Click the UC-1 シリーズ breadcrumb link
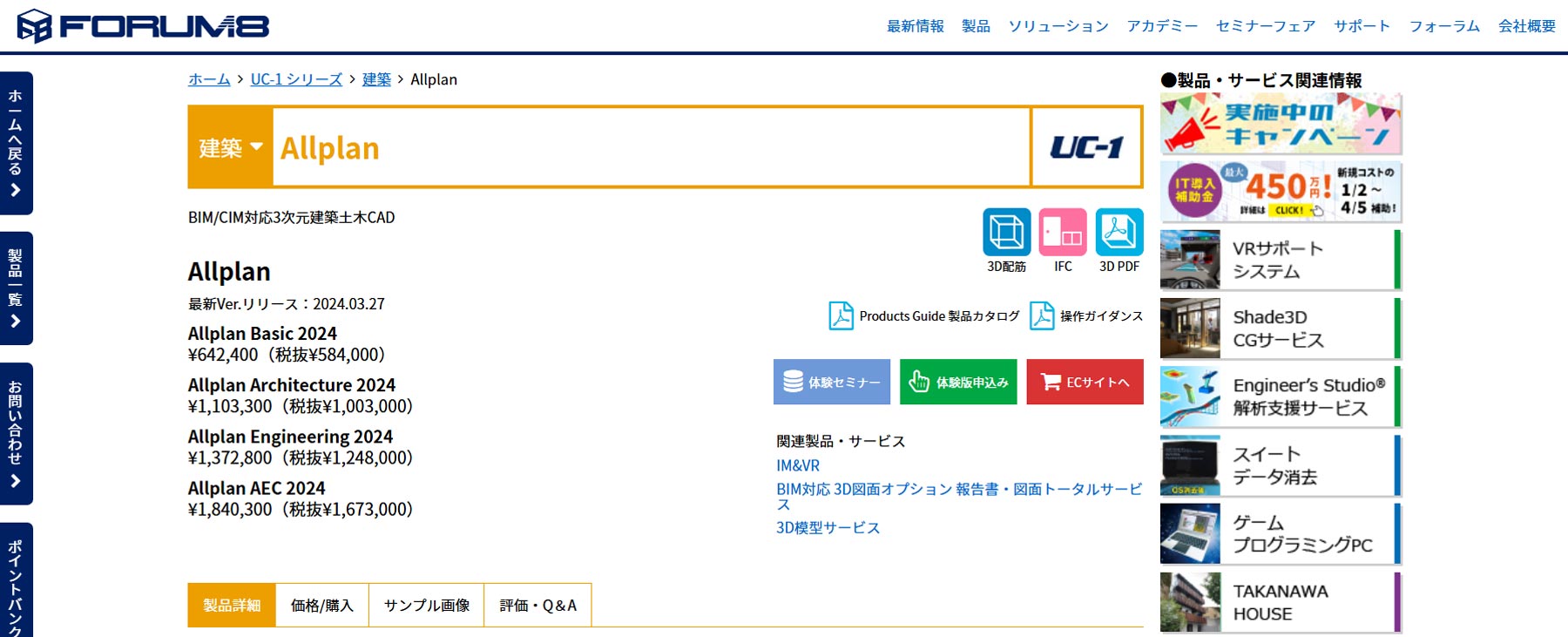The width and height of the screenshot is (1568, 637). [x=296, y=79]
